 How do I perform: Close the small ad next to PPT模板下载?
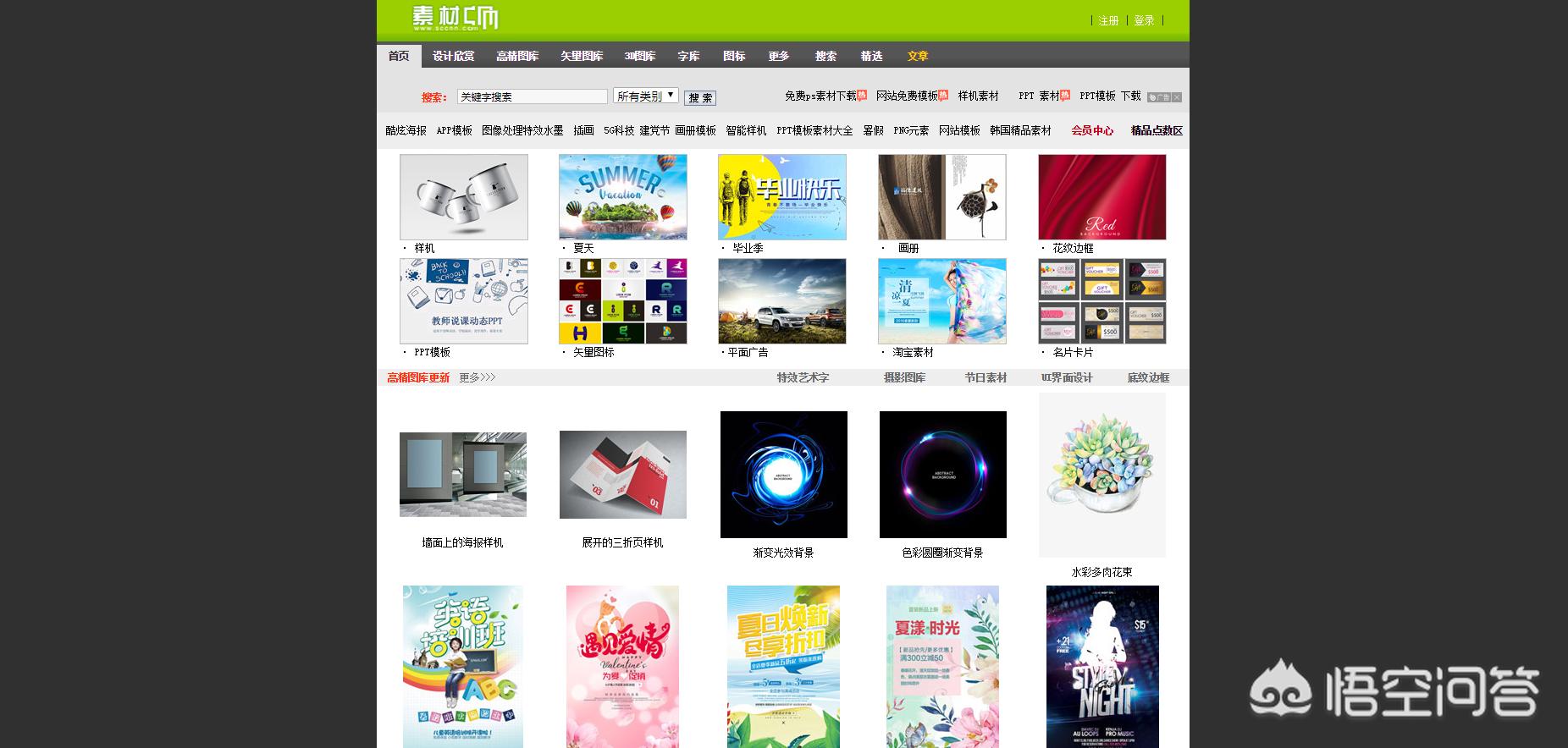1177,97
